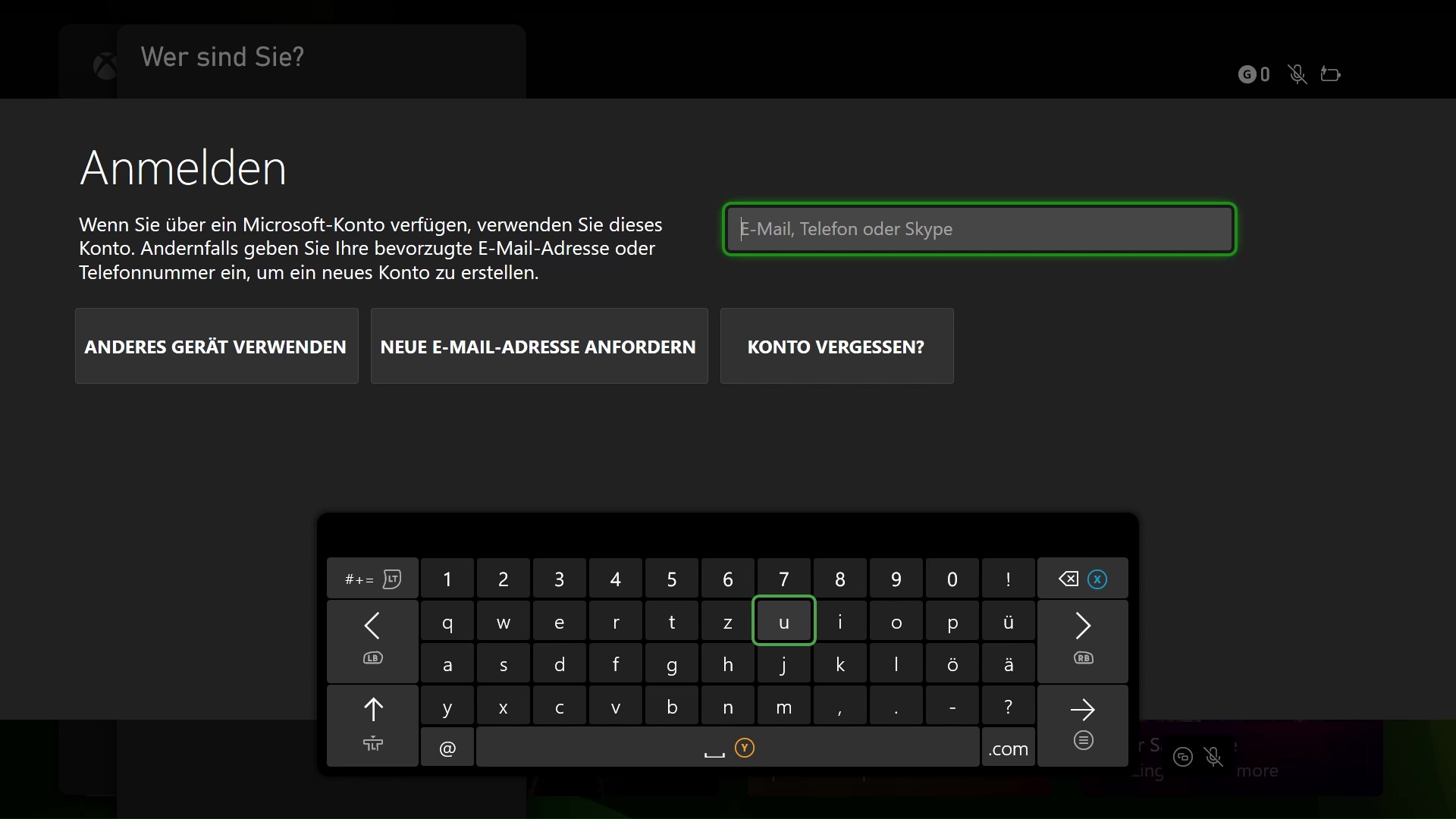Tap the g key
The width and height of the screenshot is (1456, 819).
pos(672,664)
